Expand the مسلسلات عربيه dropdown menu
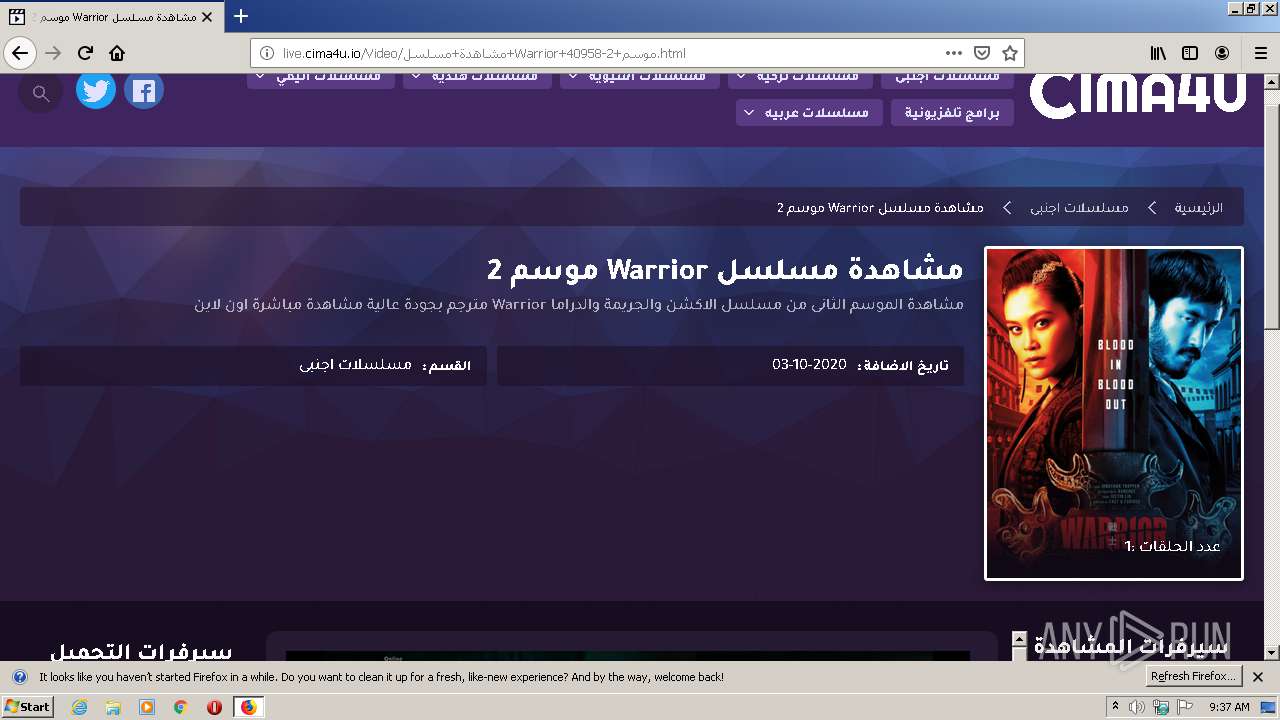The height and width of the screenshot is (720, 1280). pos(809,113)
